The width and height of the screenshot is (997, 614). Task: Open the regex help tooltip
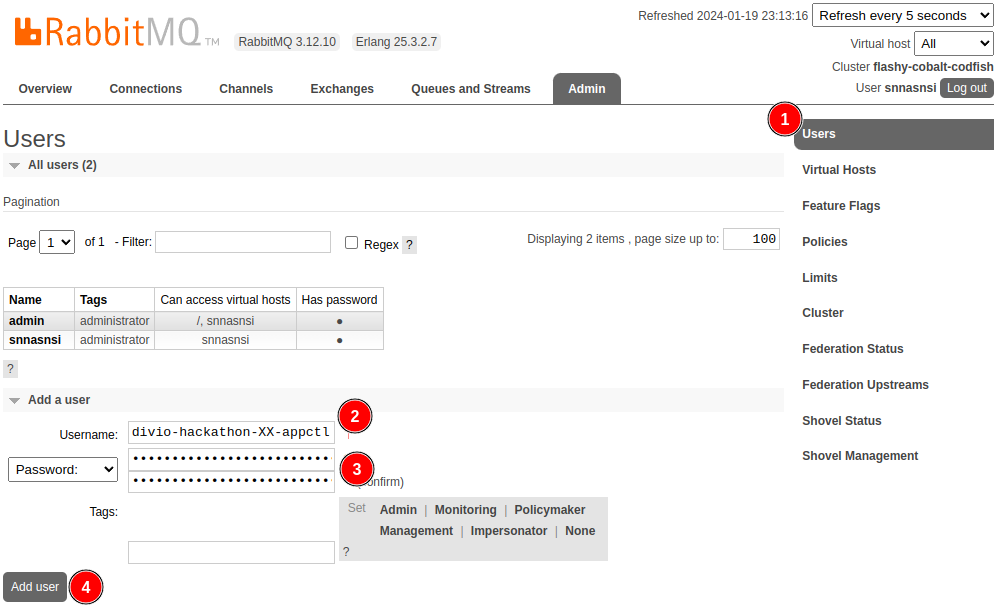409,243
